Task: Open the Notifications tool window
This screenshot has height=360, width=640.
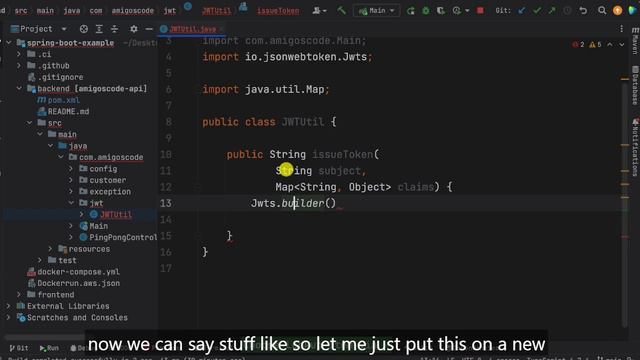Action: [x=635, y=147]
